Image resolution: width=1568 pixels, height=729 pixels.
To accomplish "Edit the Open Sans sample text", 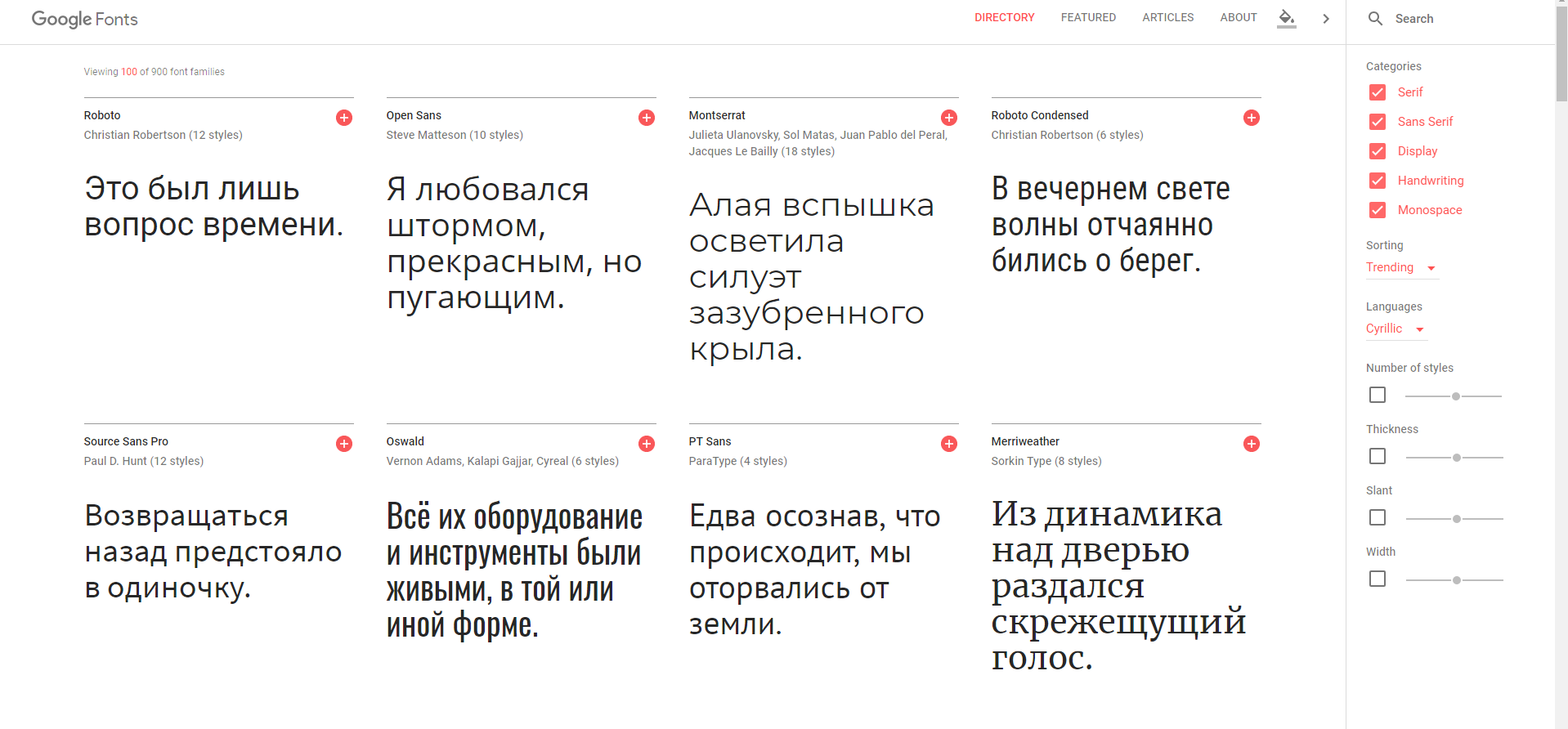I will click(x=515, y=244).
